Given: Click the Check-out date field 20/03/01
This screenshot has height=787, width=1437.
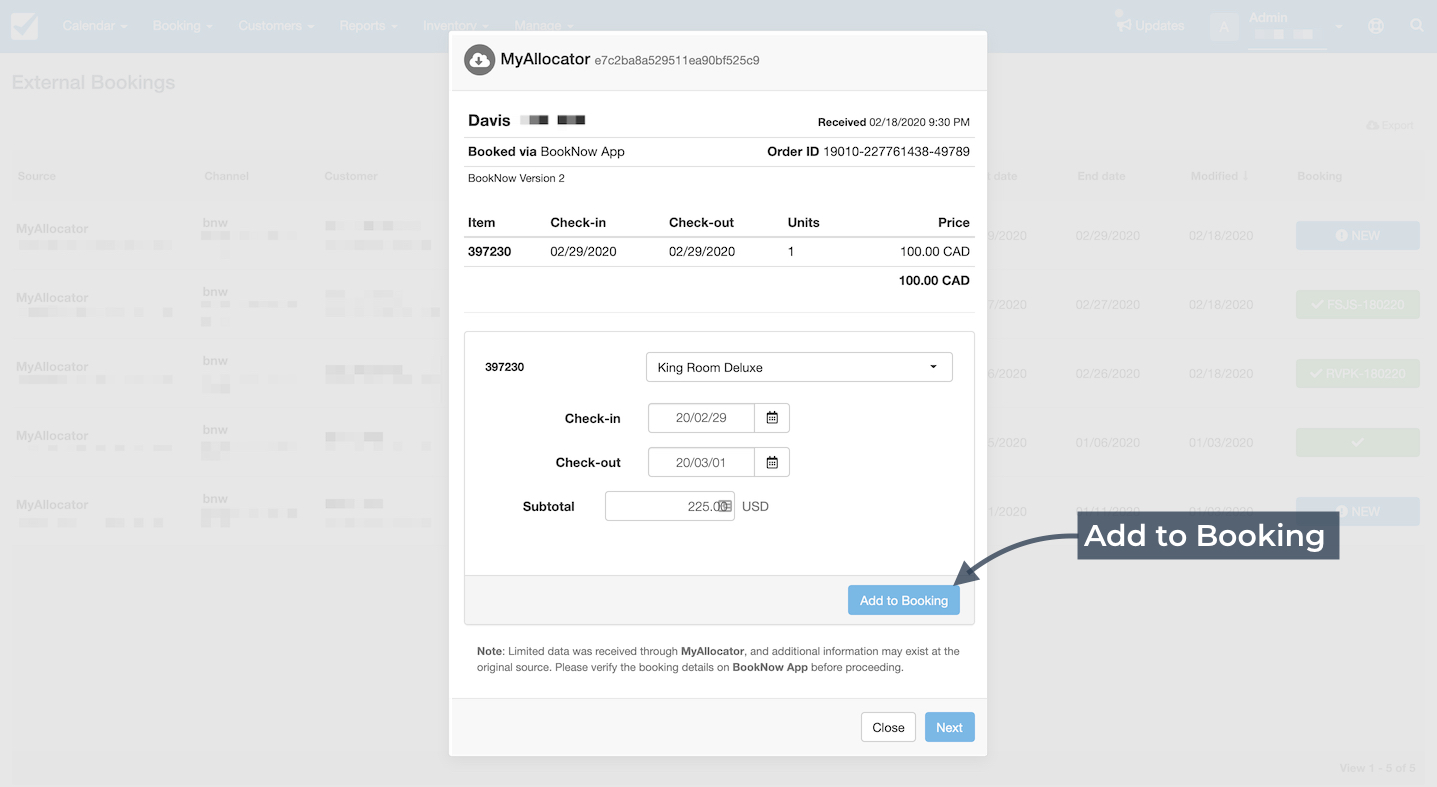Looking at the screenshot, I should coord(701,462).
